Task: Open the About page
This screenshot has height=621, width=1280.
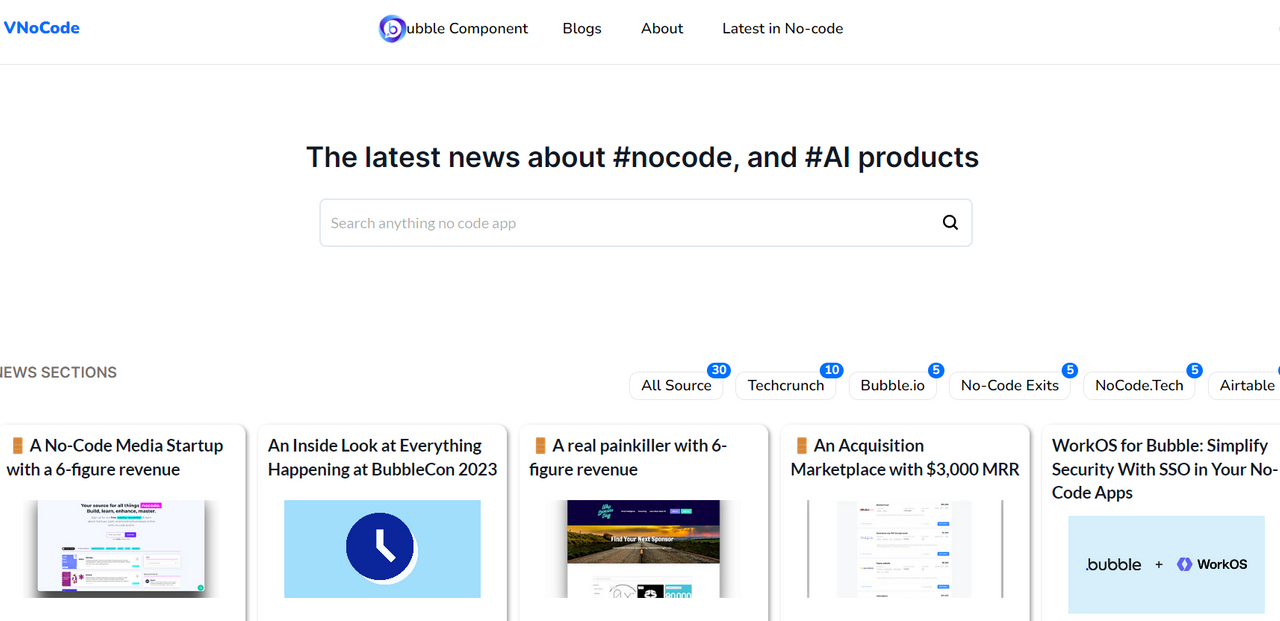Action: [662, 29]
